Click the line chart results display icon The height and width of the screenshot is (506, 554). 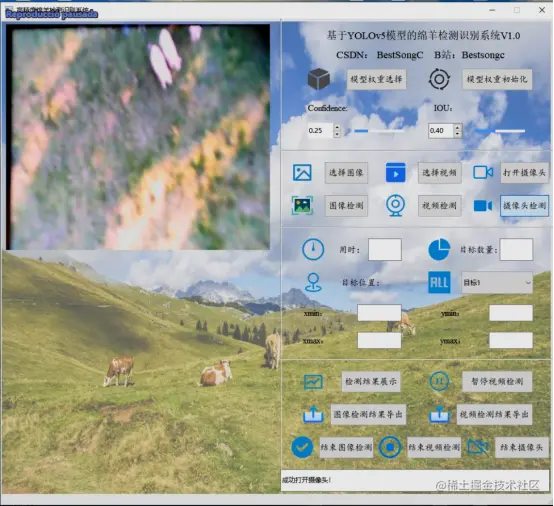tap(313, 382)
